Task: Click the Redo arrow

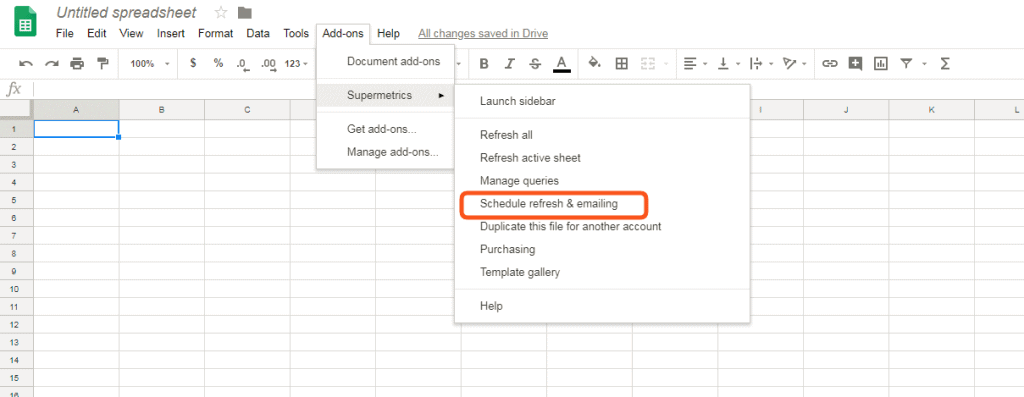Action: coord(52,63)
